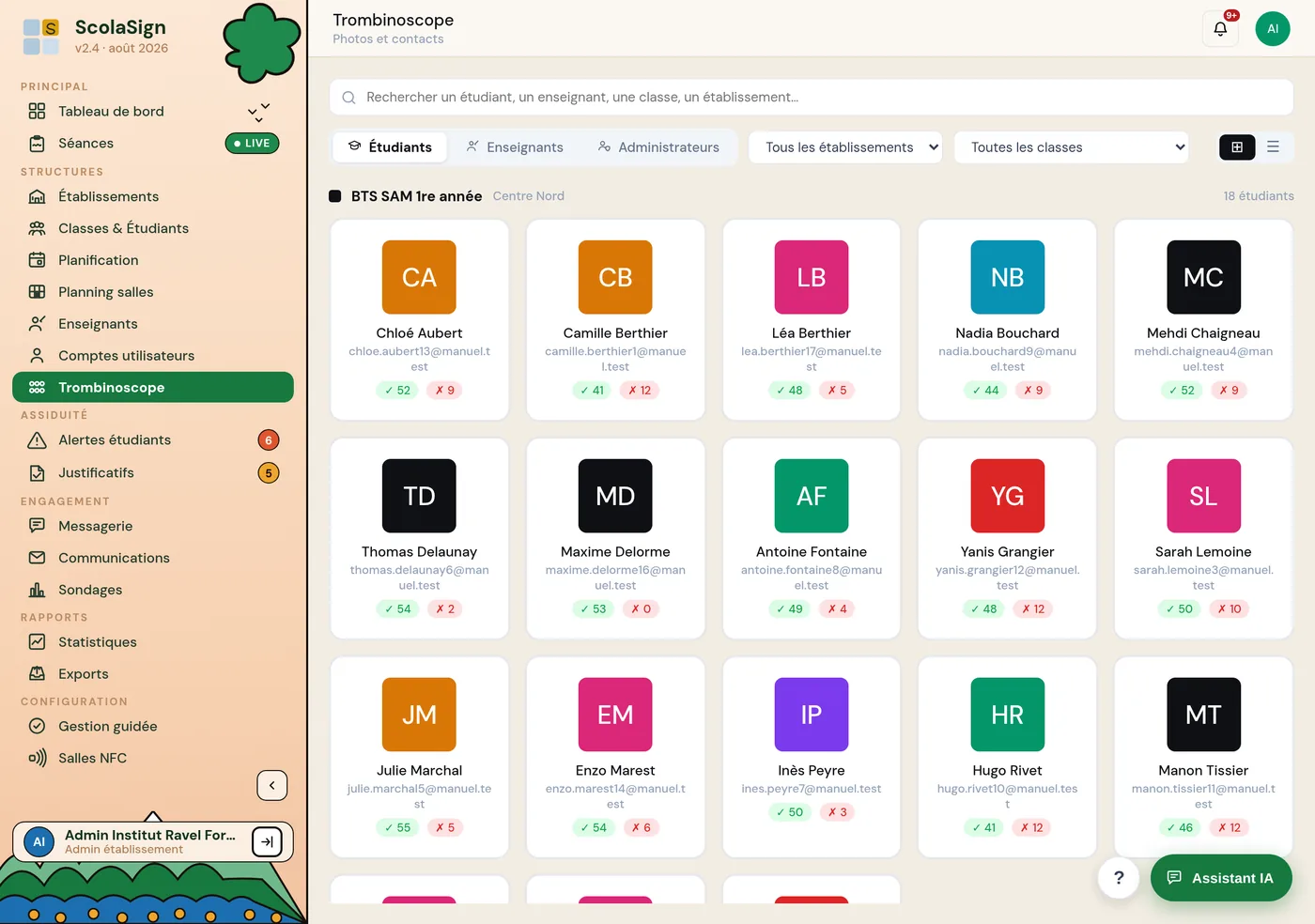Click the Planification calendar icon

[x=38, y=260]
